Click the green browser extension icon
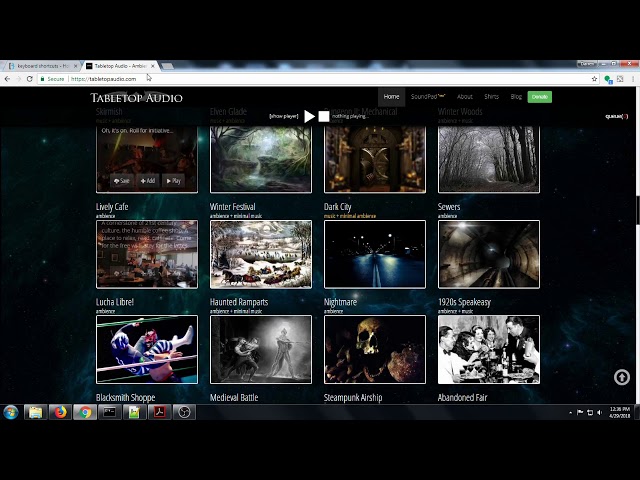 pyautogui.click(x=608, y=79)
